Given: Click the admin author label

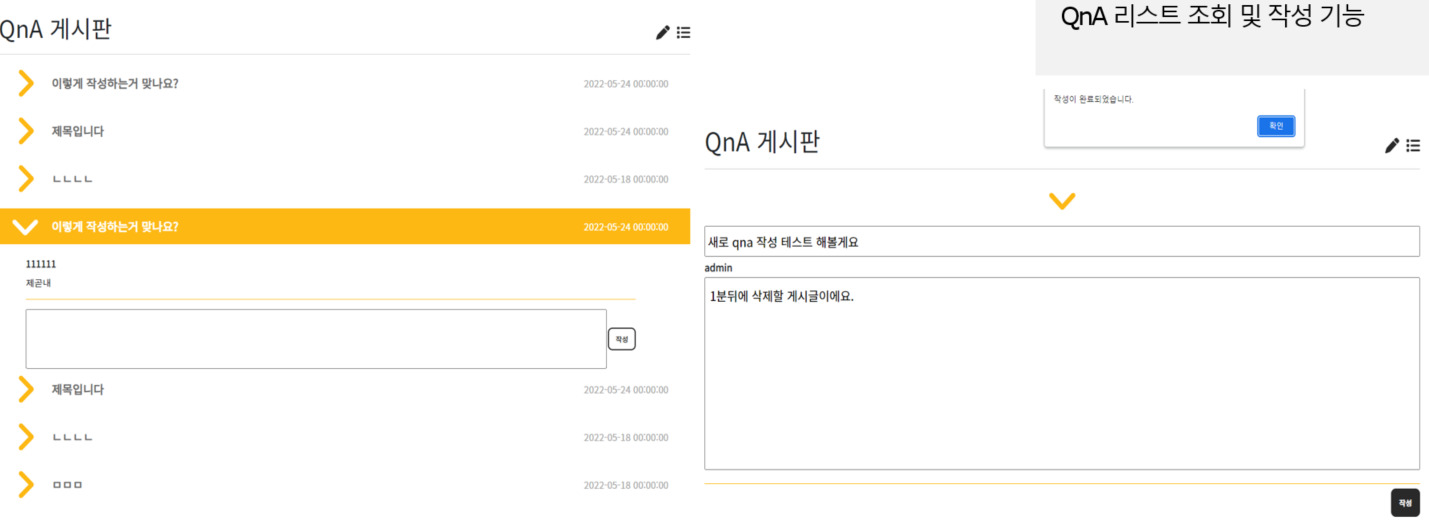Looking at the screenshot, I should tap(719, 268).
